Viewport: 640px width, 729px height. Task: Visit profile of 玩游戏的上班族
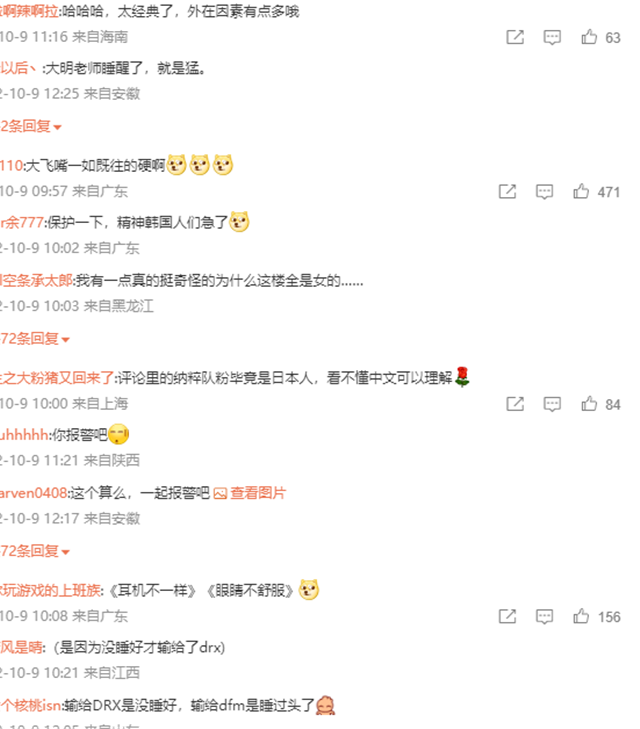tap(50, 590)
